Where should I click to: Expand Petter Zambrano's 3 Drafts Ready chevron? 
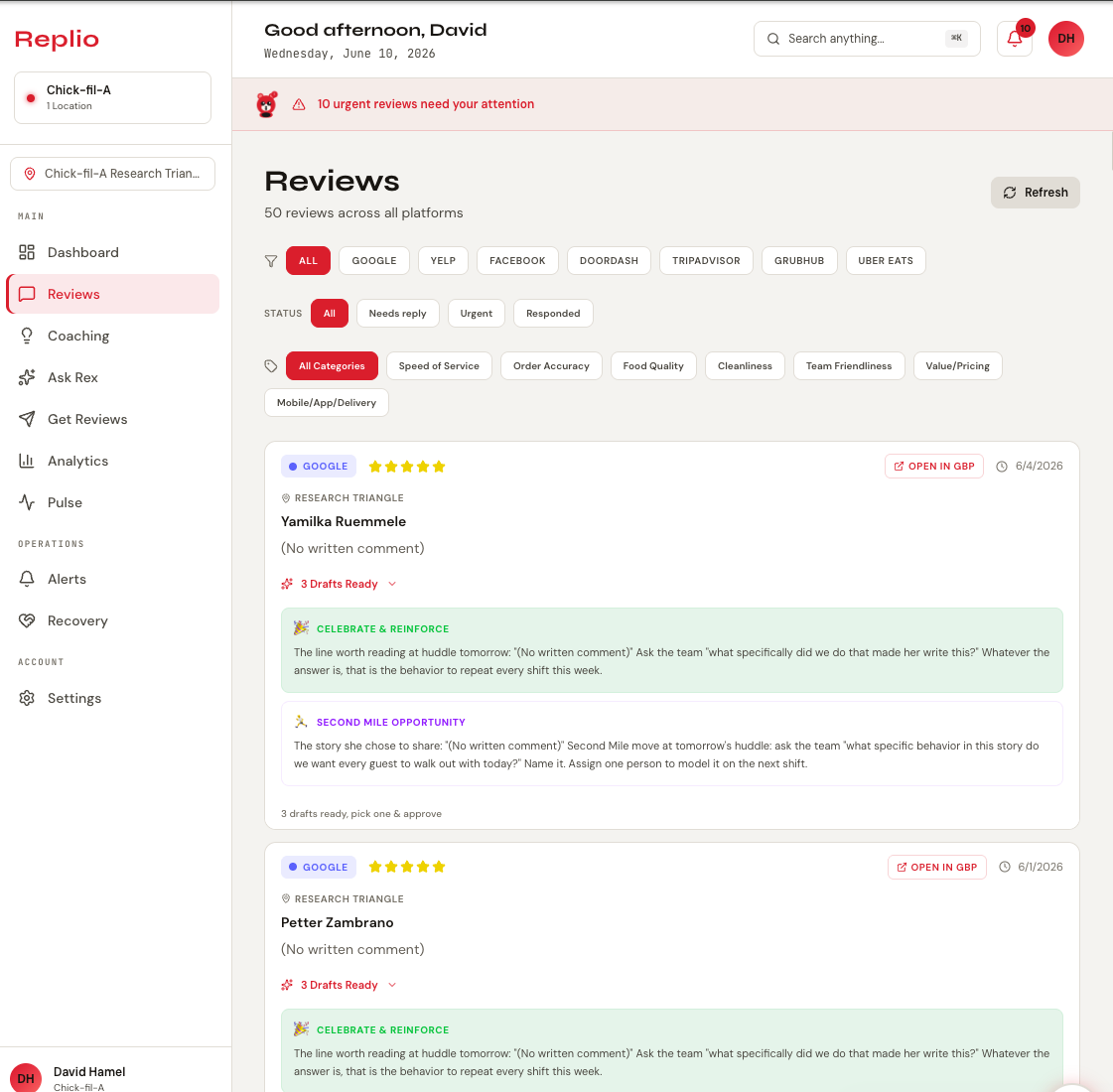click(392, 985)
